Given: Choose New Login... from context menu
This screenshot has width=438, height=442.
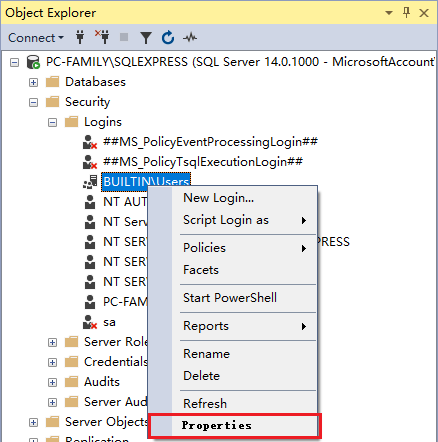Looking at the screenshot, I should click(233, 198).
